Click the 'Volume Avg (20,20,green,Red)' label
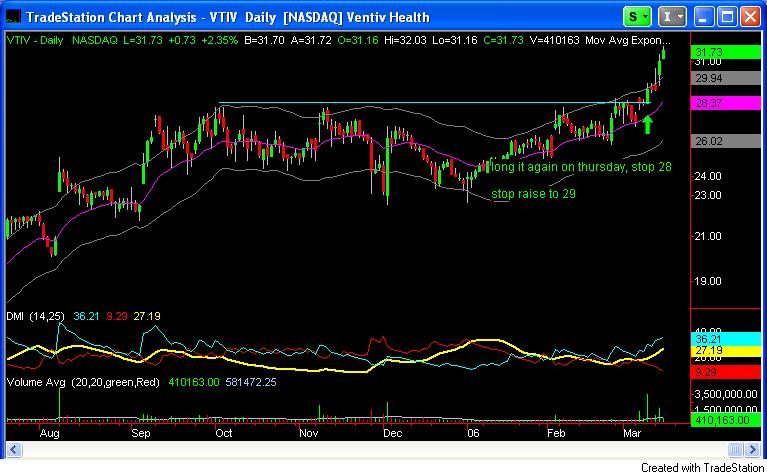767x474 pixels. point(83,383)
